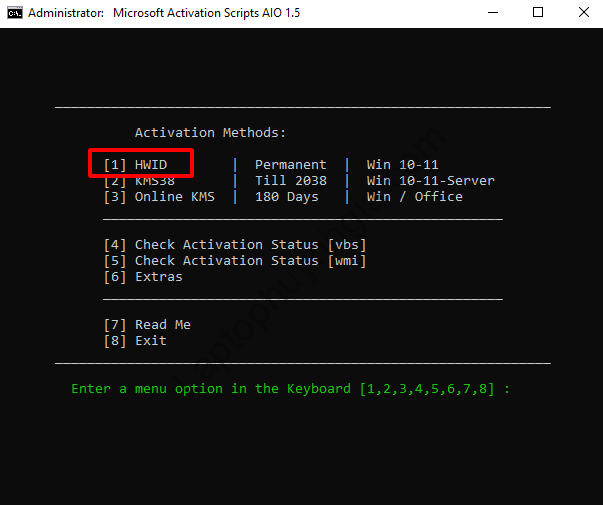The image size is (603, 505).
Task: Select the '[1] HWID' option text
Action: coord(135,165)
